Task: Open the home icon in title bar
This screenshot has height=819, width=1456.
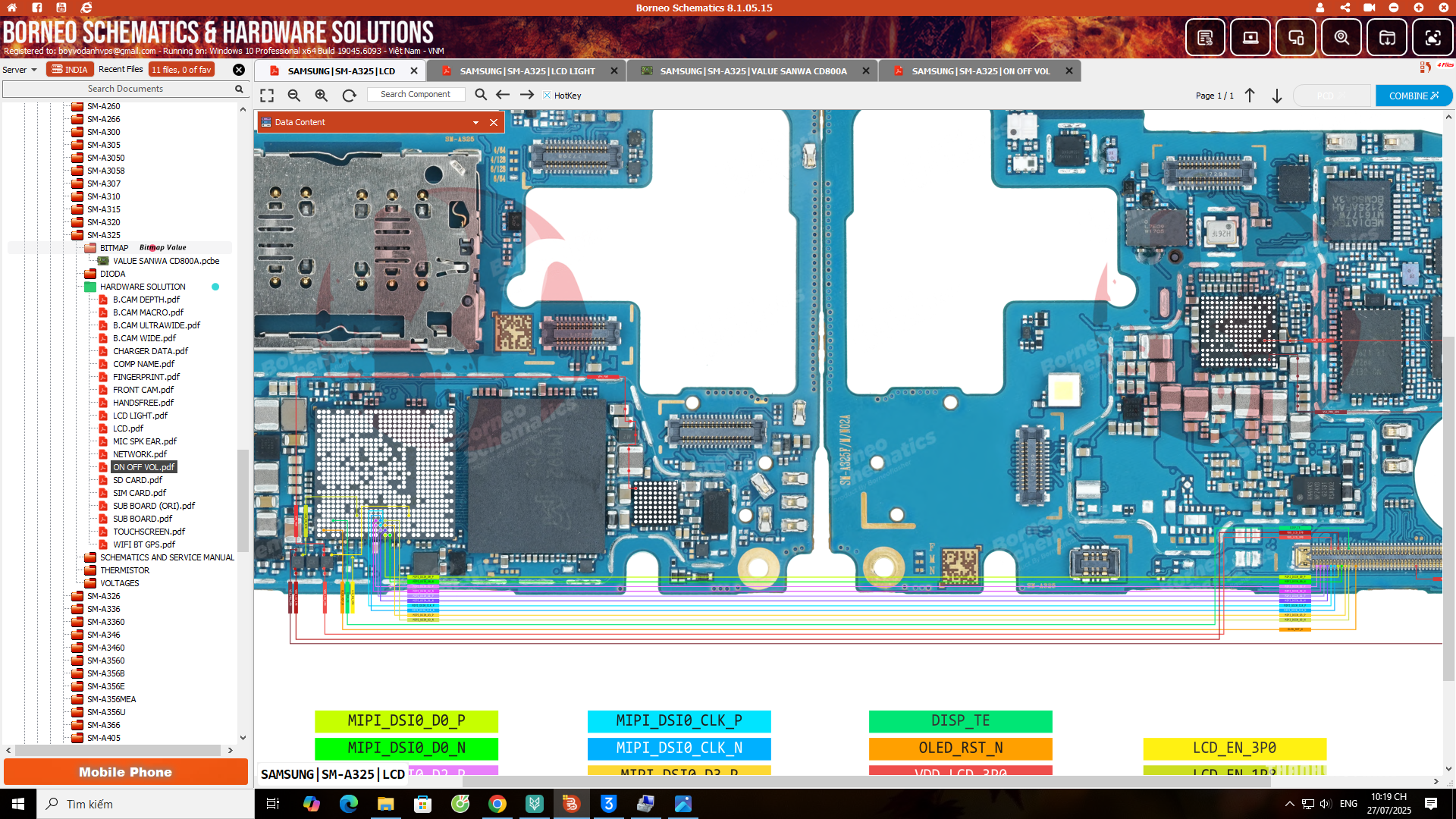Action: [x=12, y=8]
